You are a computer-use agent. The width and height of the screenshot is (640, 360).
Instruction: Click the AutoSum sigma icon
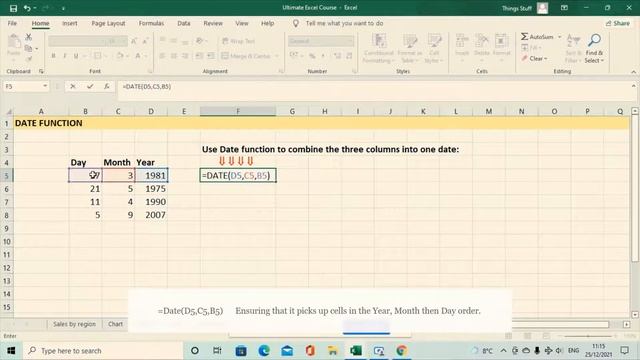click(x=524, y=37)
